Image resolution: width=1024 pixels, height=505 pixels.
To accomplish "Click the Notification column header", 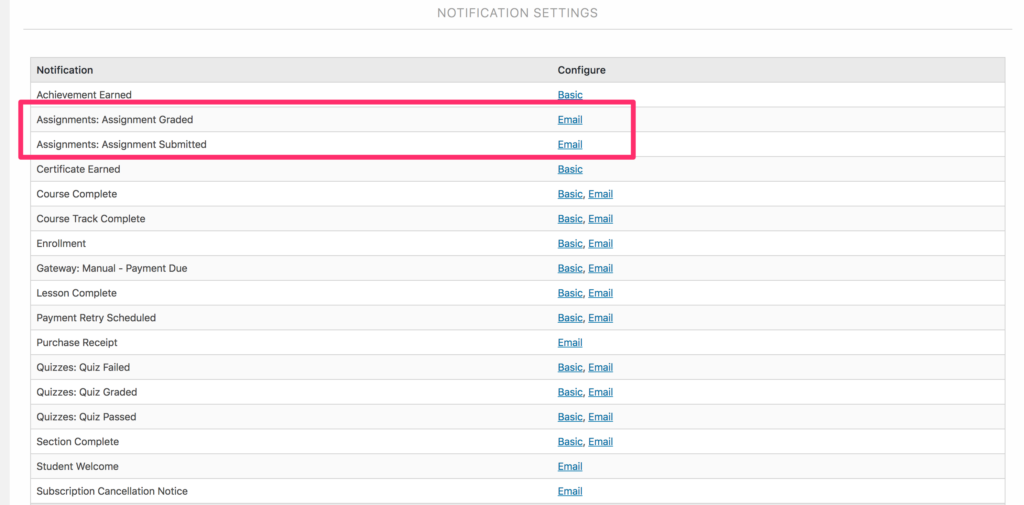I will pyautogui.click(x=65, y=70).
